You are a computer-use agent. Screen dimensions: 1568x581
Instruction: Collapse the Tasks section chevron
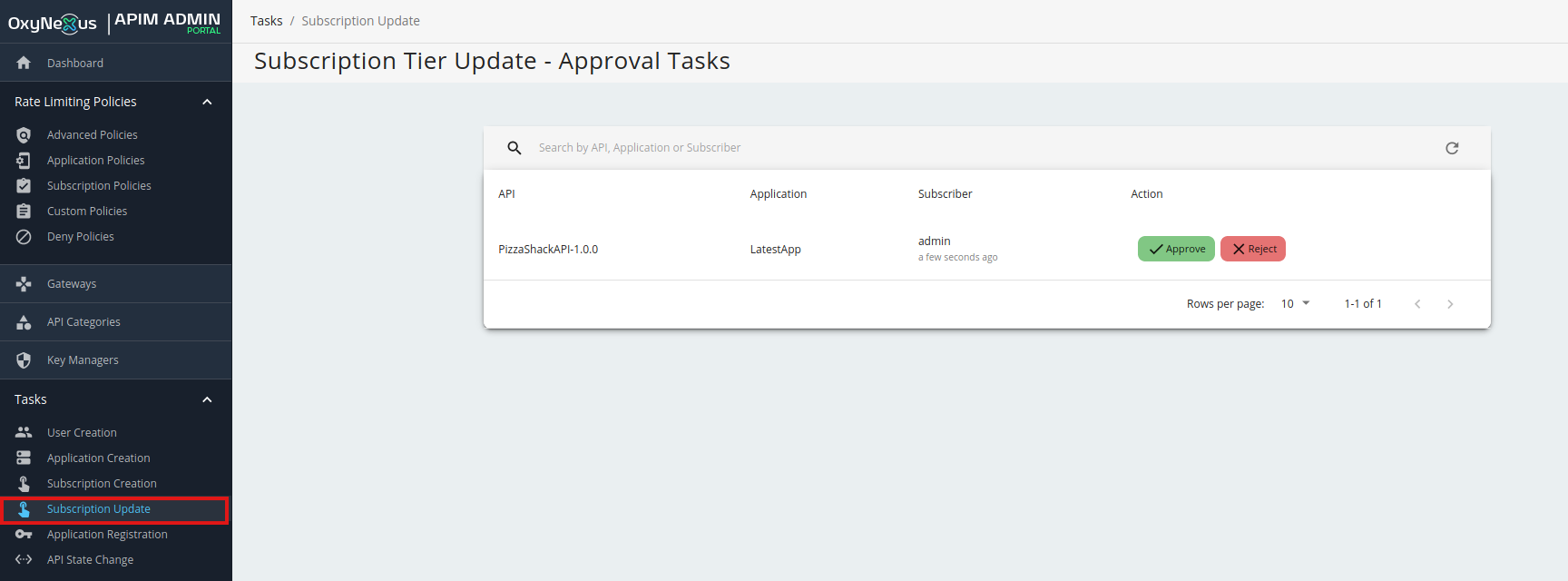tap(207, 399)
